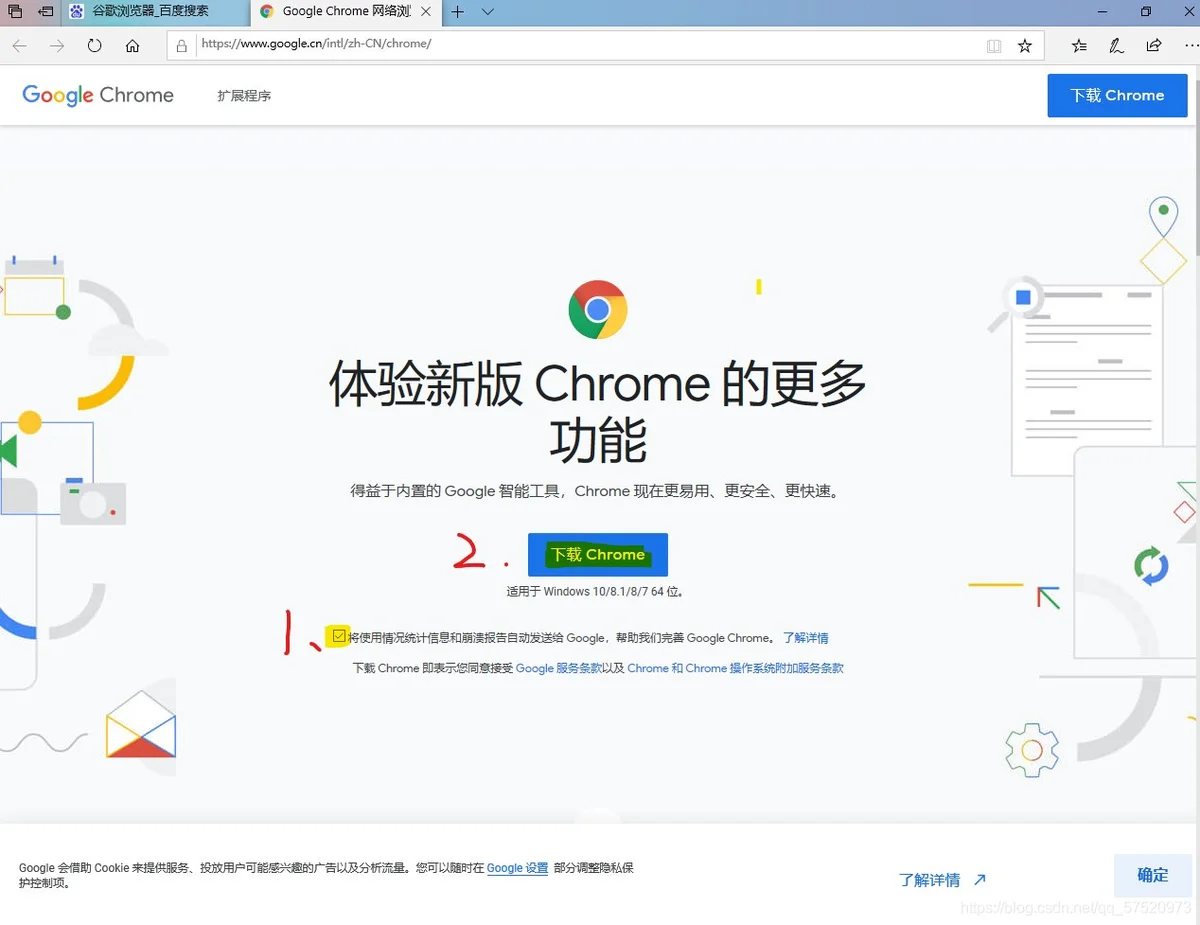Restore down the browser window
This screenshot has width=1200, height=925.
coord(1146,12)
